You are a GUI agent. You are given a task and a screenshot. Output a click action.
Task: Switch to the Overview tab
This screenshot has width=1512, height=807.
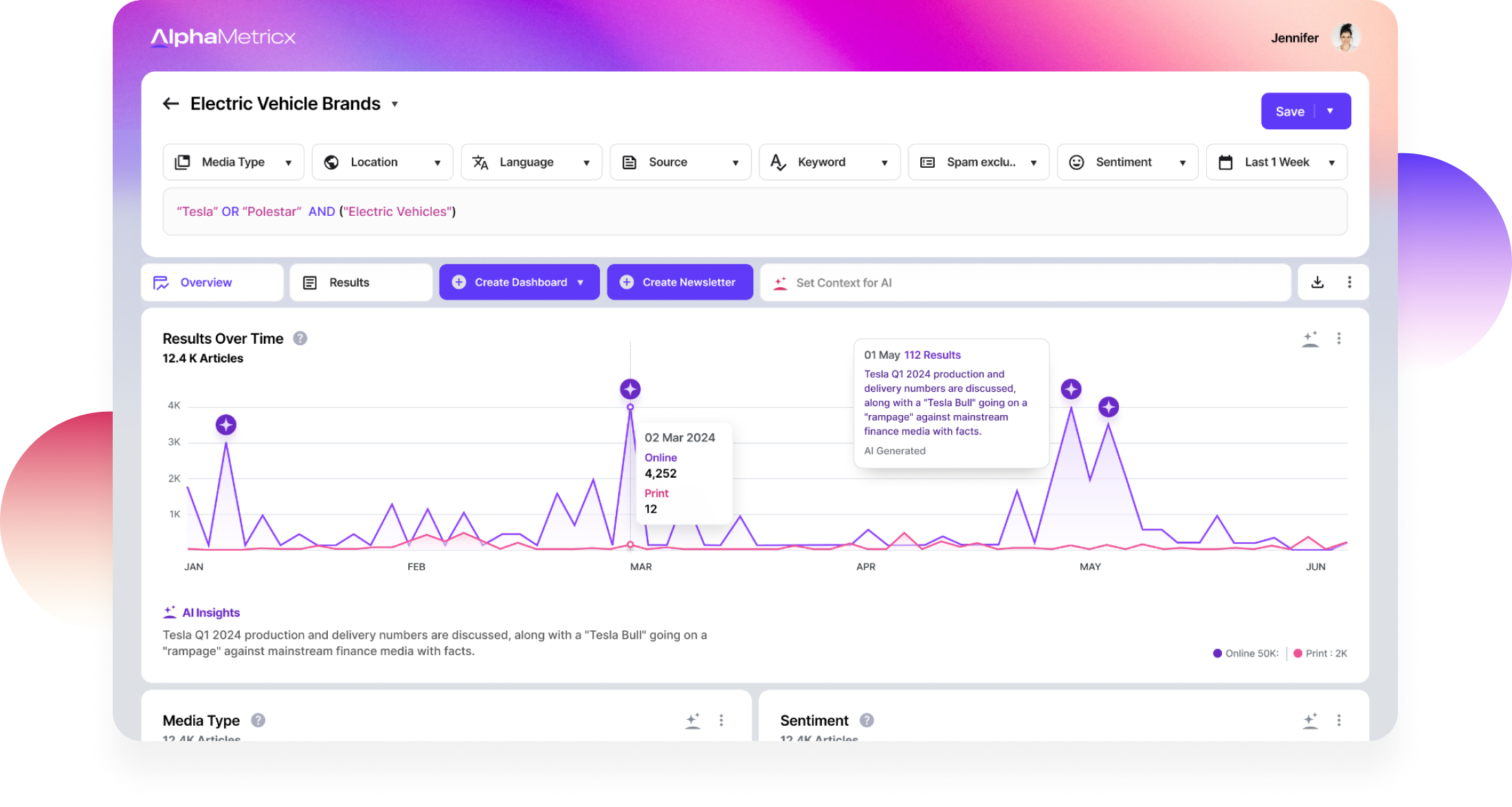click(212, 283)
